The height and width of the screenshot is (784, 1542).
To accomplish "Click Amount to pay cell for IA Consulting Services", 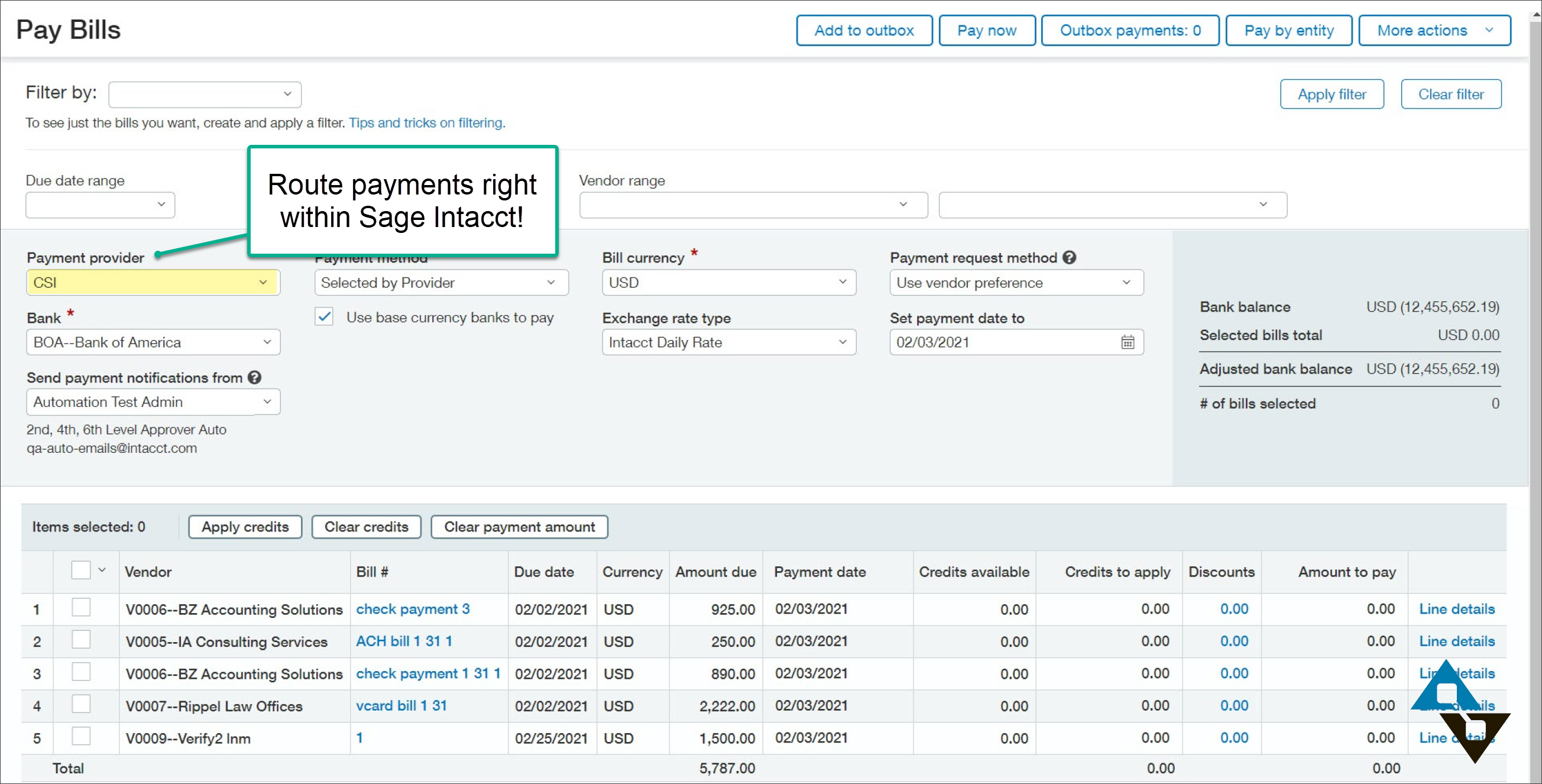I will 1334,641.
